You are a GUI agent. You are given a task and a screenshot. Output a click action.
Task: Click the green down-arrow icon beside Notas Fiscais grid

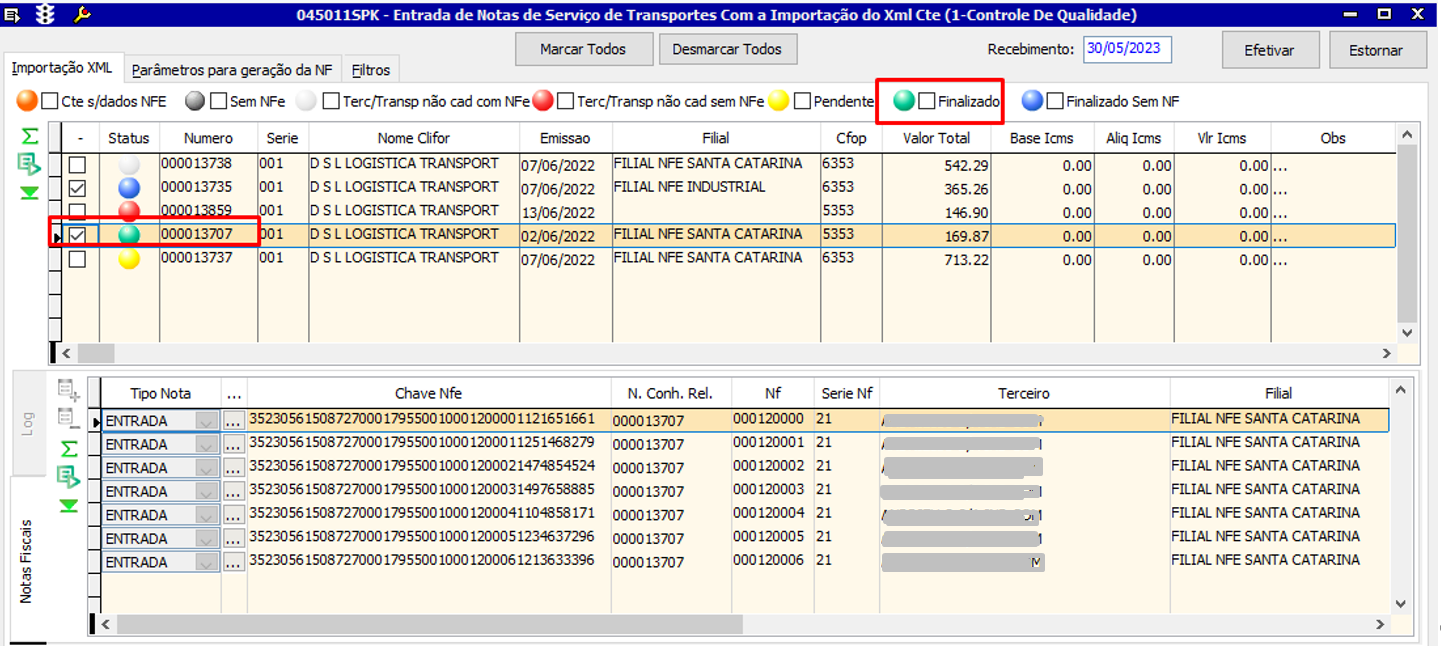68,506
